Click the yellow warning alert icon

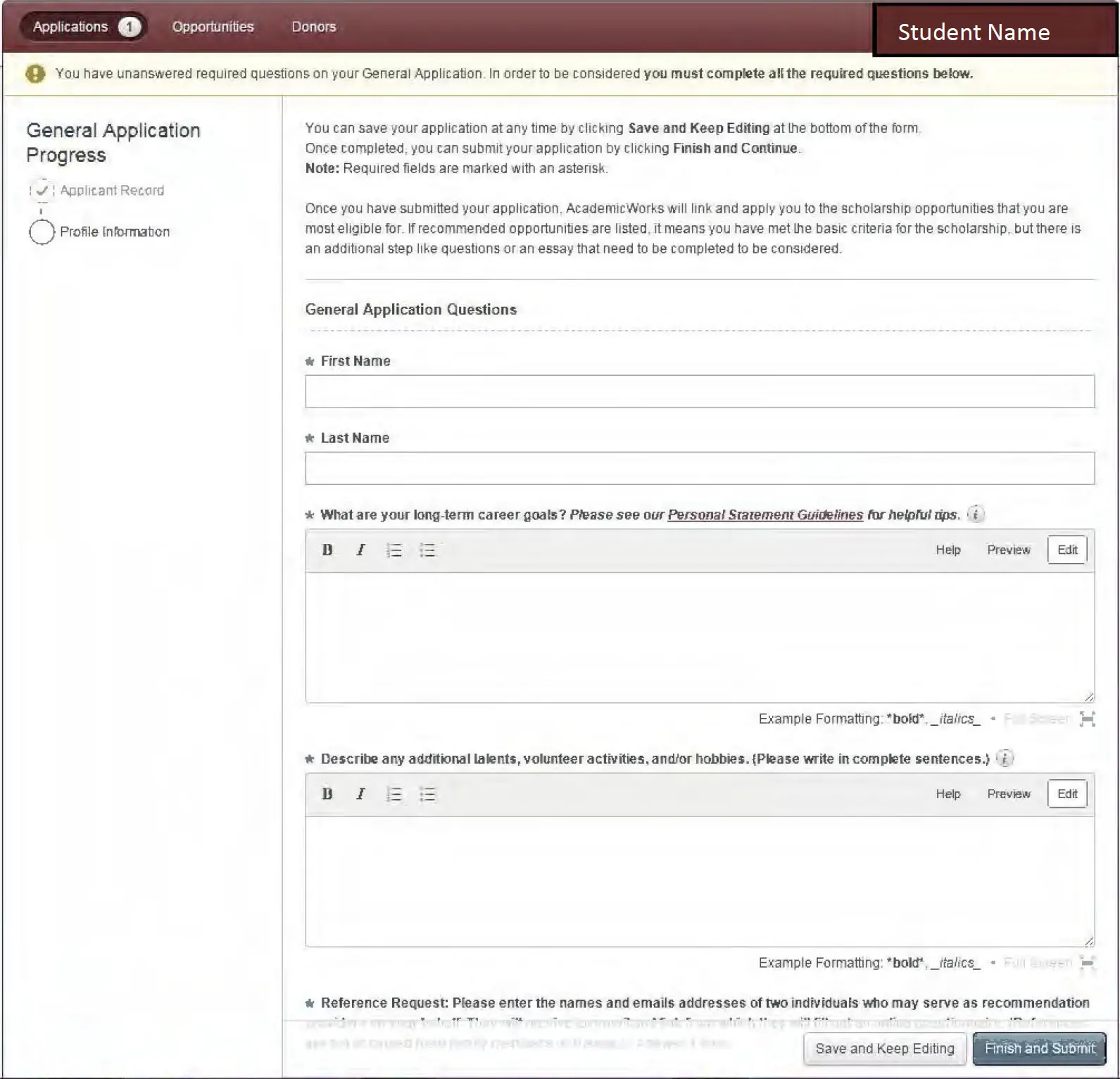click(x=35, y=73)
